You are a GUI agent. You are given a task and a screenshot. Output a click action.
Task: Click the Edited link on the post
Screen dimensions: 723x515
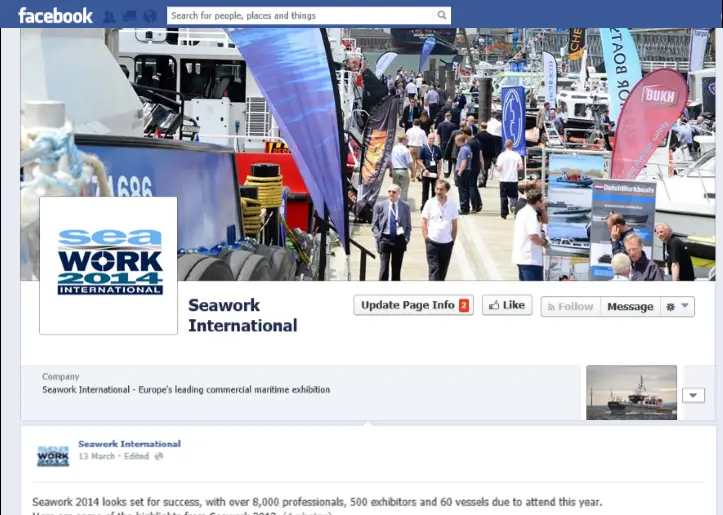(136, 456)
